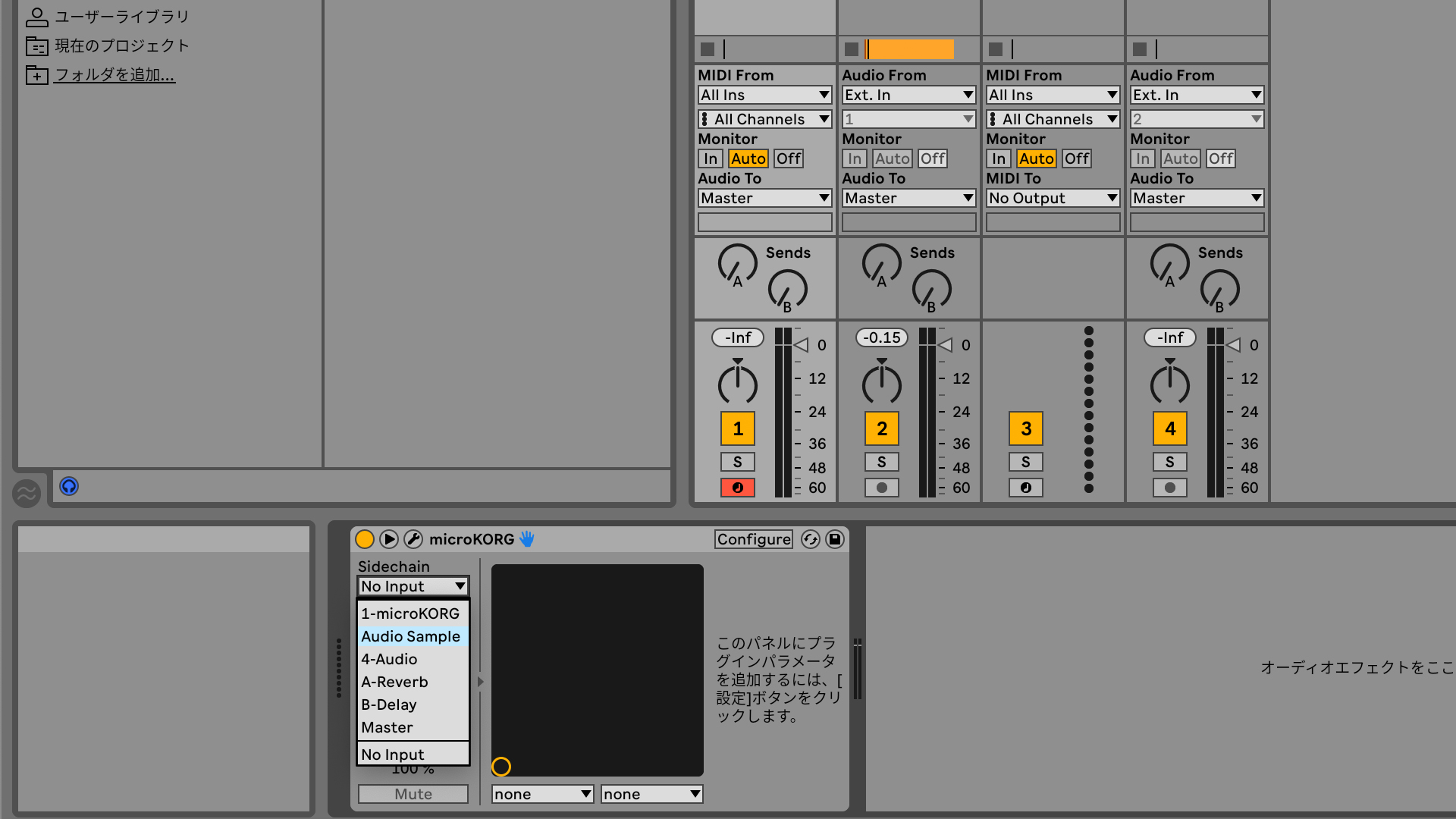
Task: Click the フォルダを追加... link
Action: [115, 75]
